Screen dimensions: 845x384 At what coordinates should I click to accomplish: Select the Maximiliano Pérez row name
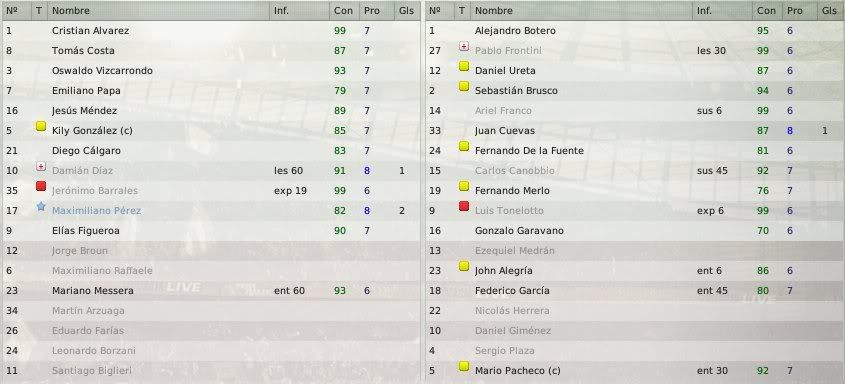click(x=96, y=211)
